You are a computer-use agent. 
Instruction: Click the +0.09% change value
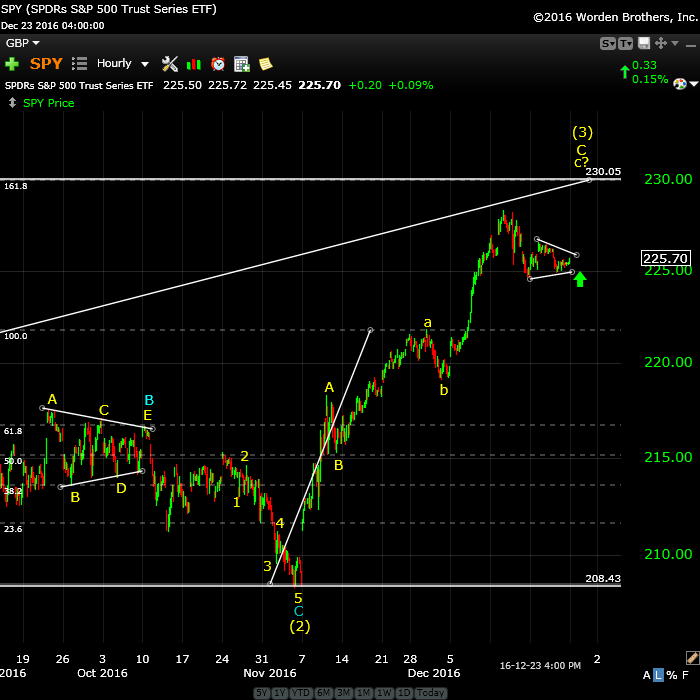click(x=411, y=85)
